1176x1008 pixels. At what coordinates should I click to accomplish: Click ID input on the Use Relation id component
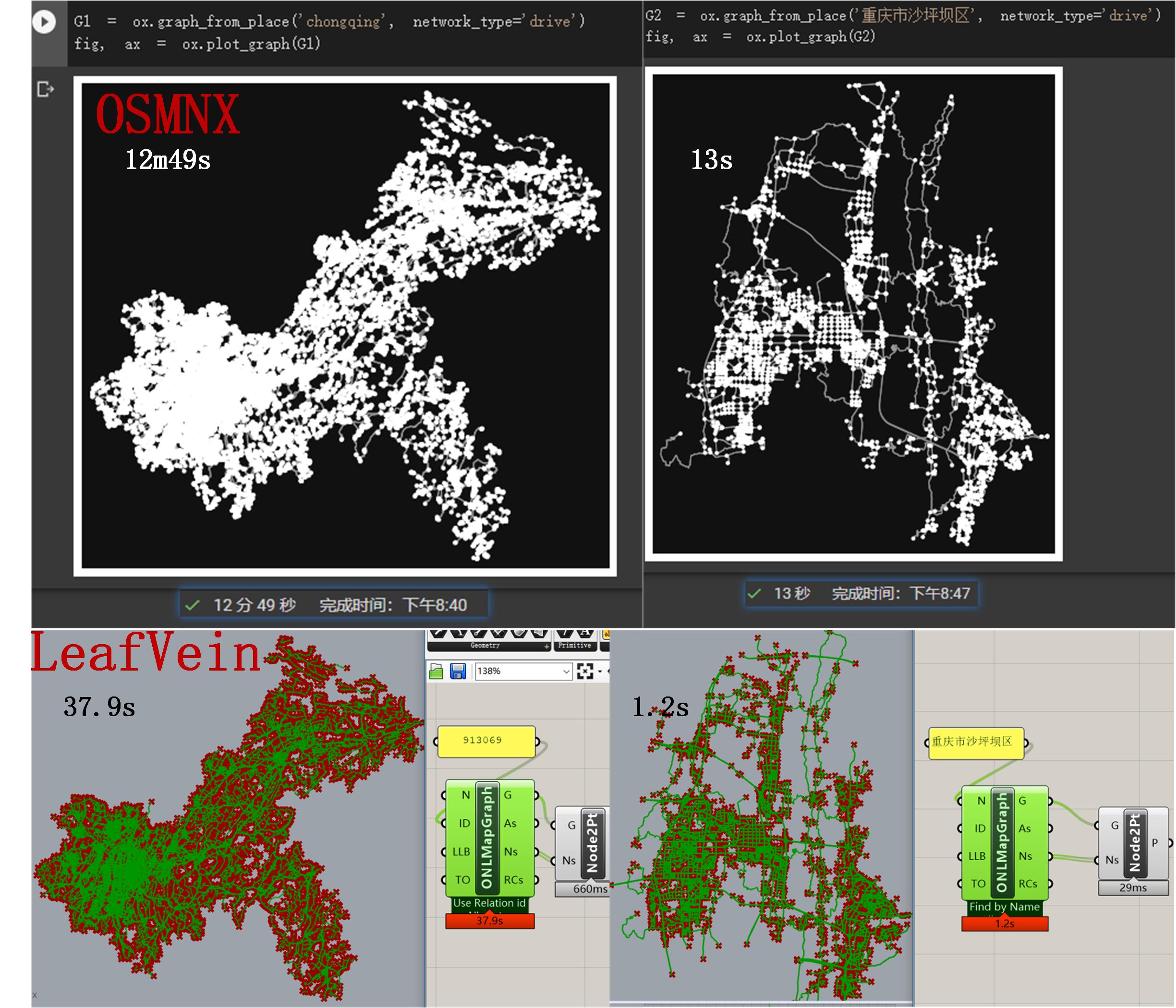(464, 823)
